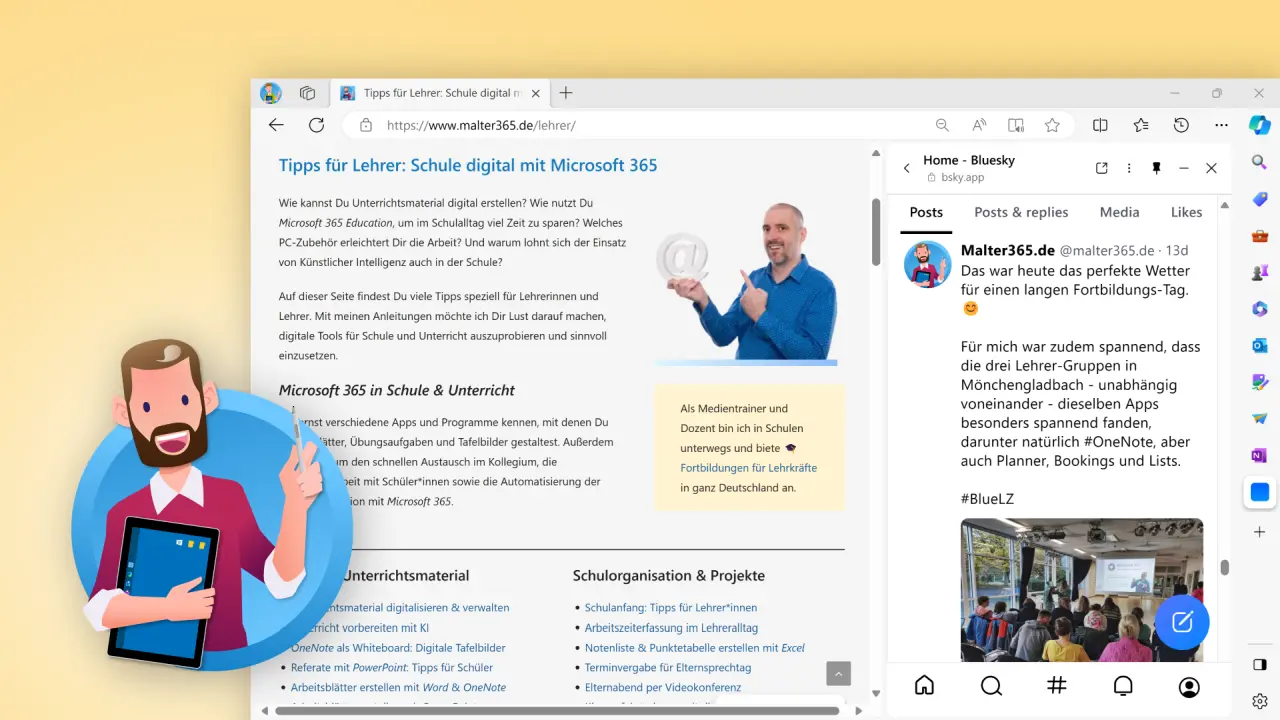
Task: Pin the Bluesky sidebar panel
Action: pos(1156,168)
